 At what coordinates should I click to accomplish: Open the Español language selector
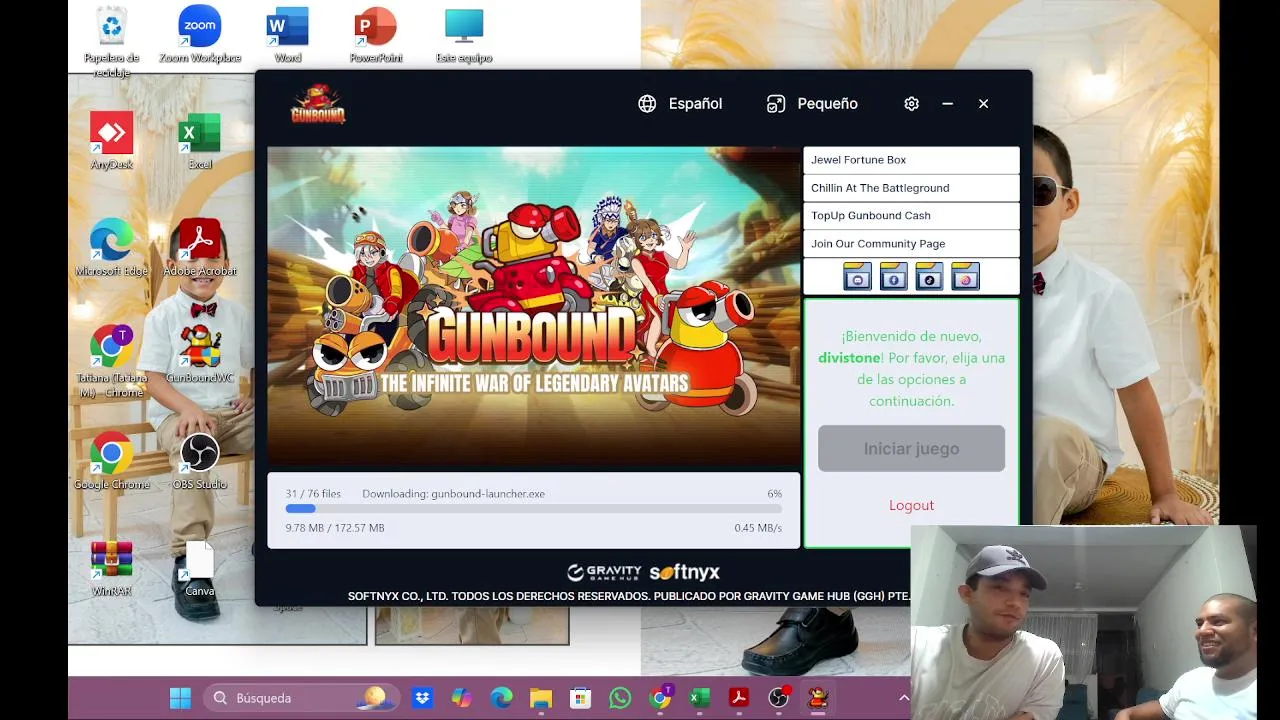click(x=680, y=104)
